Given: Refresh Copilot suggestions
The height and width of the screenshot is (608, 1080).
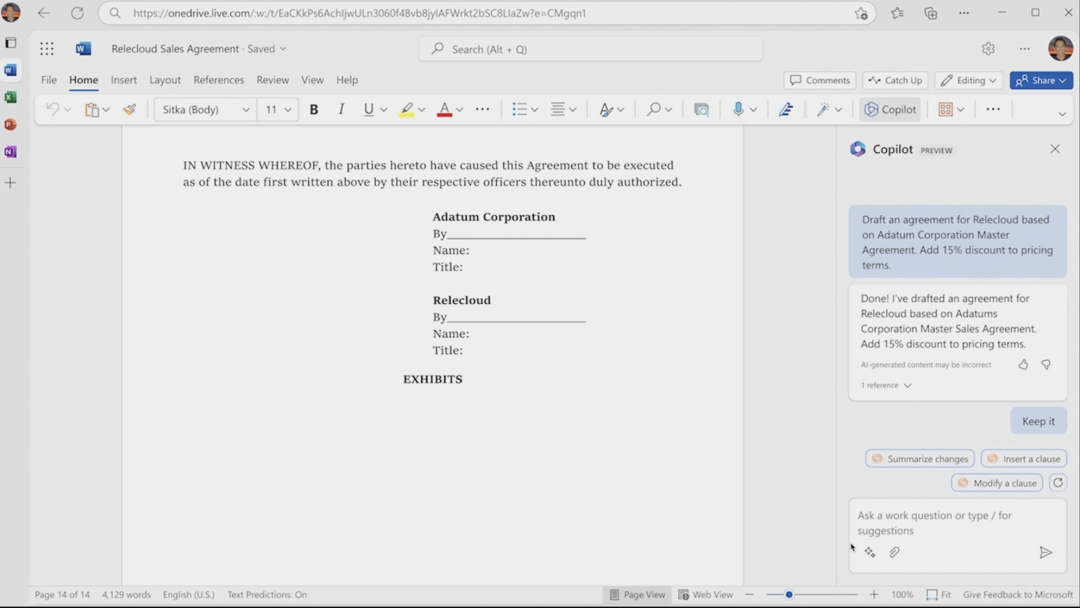Looking at the screenshot, I should pyautogui.click(x=1057, y=483).
